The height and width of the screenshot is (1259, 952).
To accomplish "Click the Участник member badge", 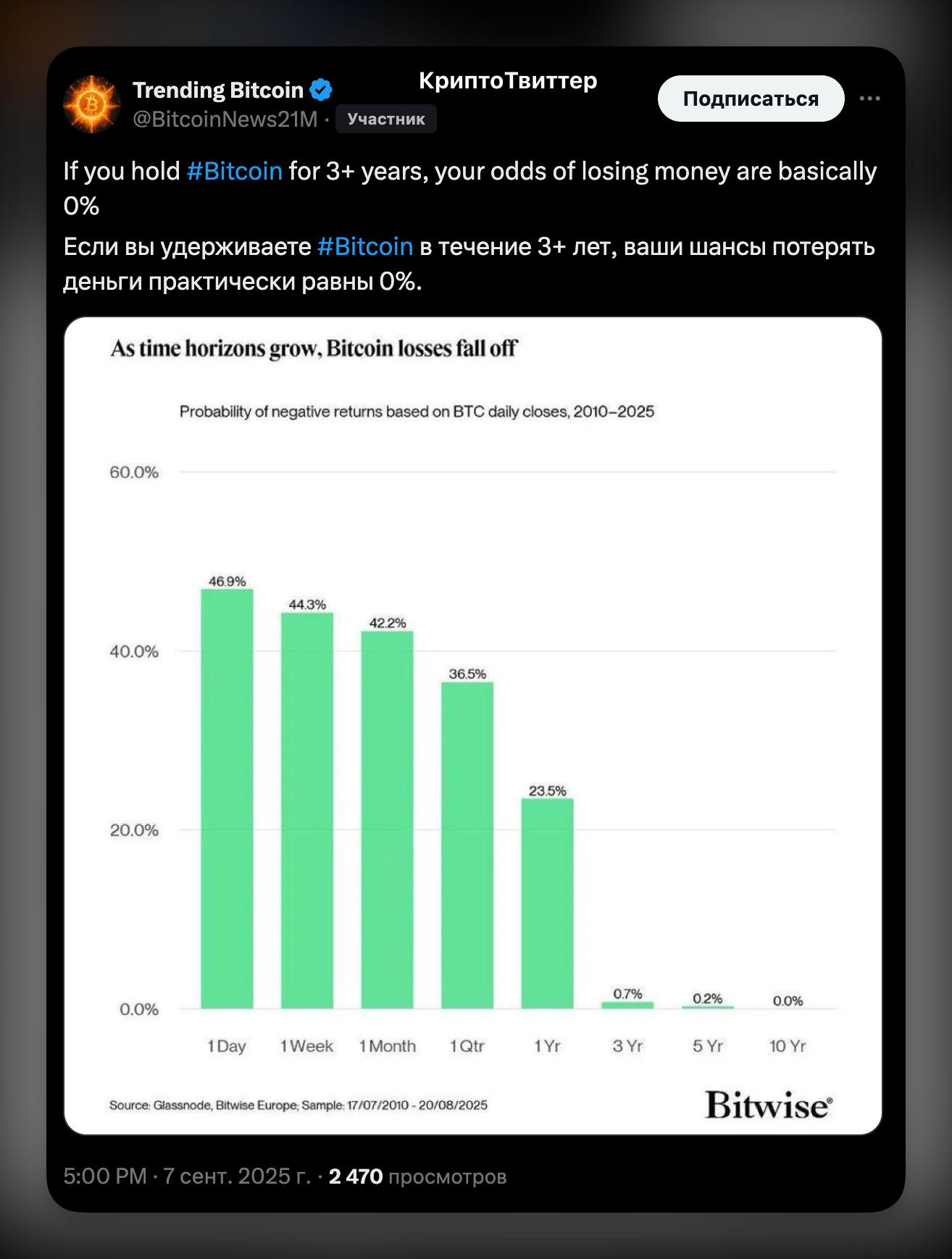I will pos(385,119).
